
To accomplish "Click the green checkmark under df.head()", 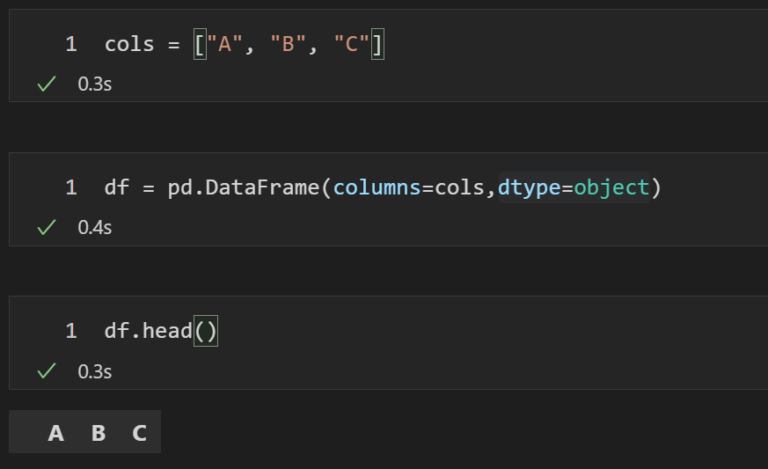I will 45,372.
